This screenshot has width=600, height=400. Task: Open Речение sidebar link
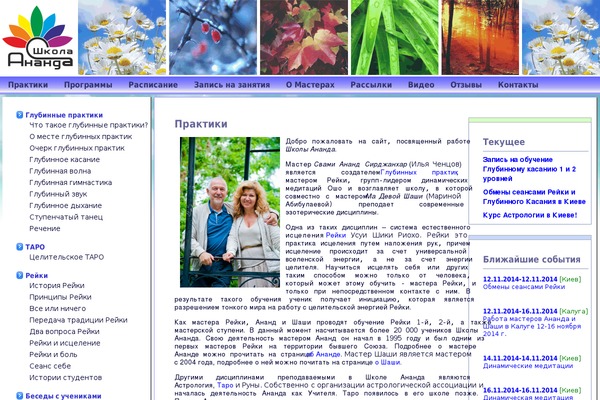pyautogui.click(x=45, y=229)
